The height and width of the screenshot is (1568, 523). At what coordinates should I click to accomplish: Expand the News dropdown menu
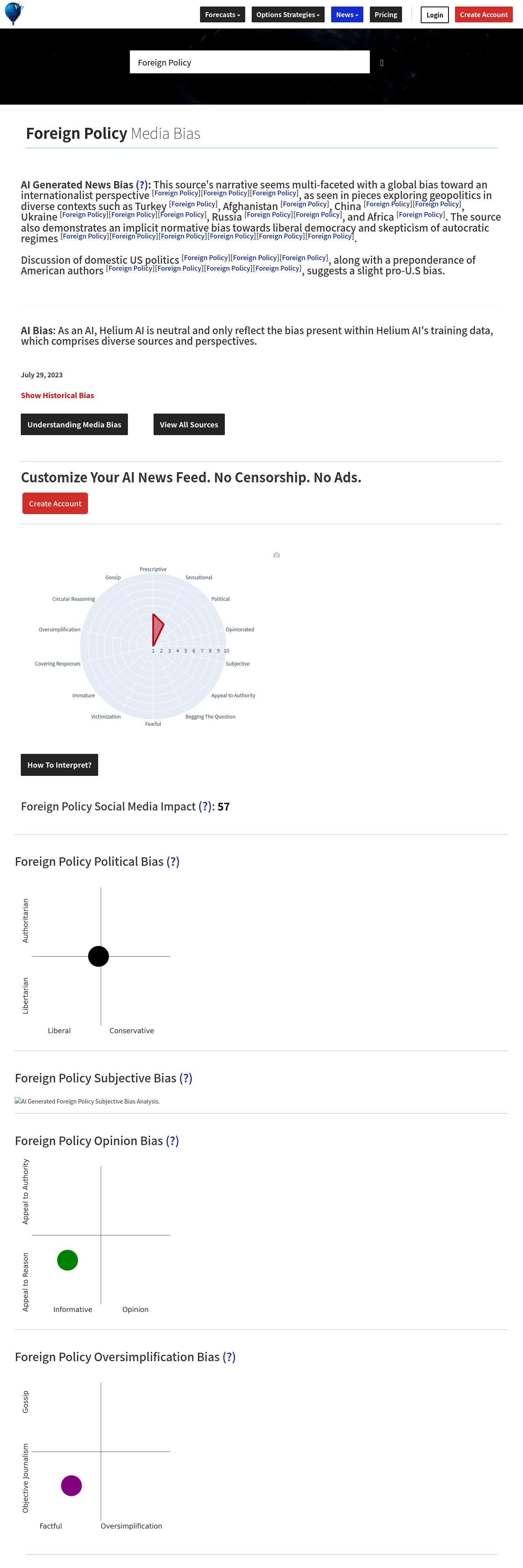[x=347, y=15]
